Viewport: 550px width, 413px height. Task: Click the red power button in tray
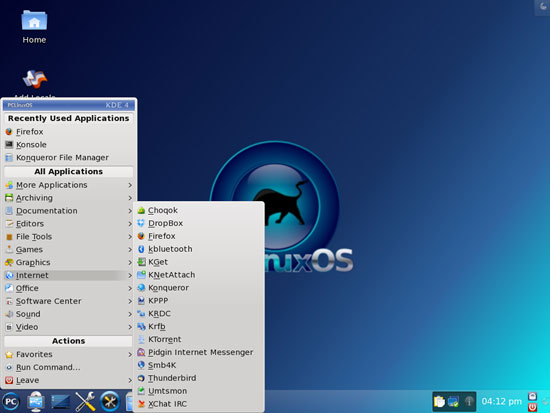click(532, 407)
